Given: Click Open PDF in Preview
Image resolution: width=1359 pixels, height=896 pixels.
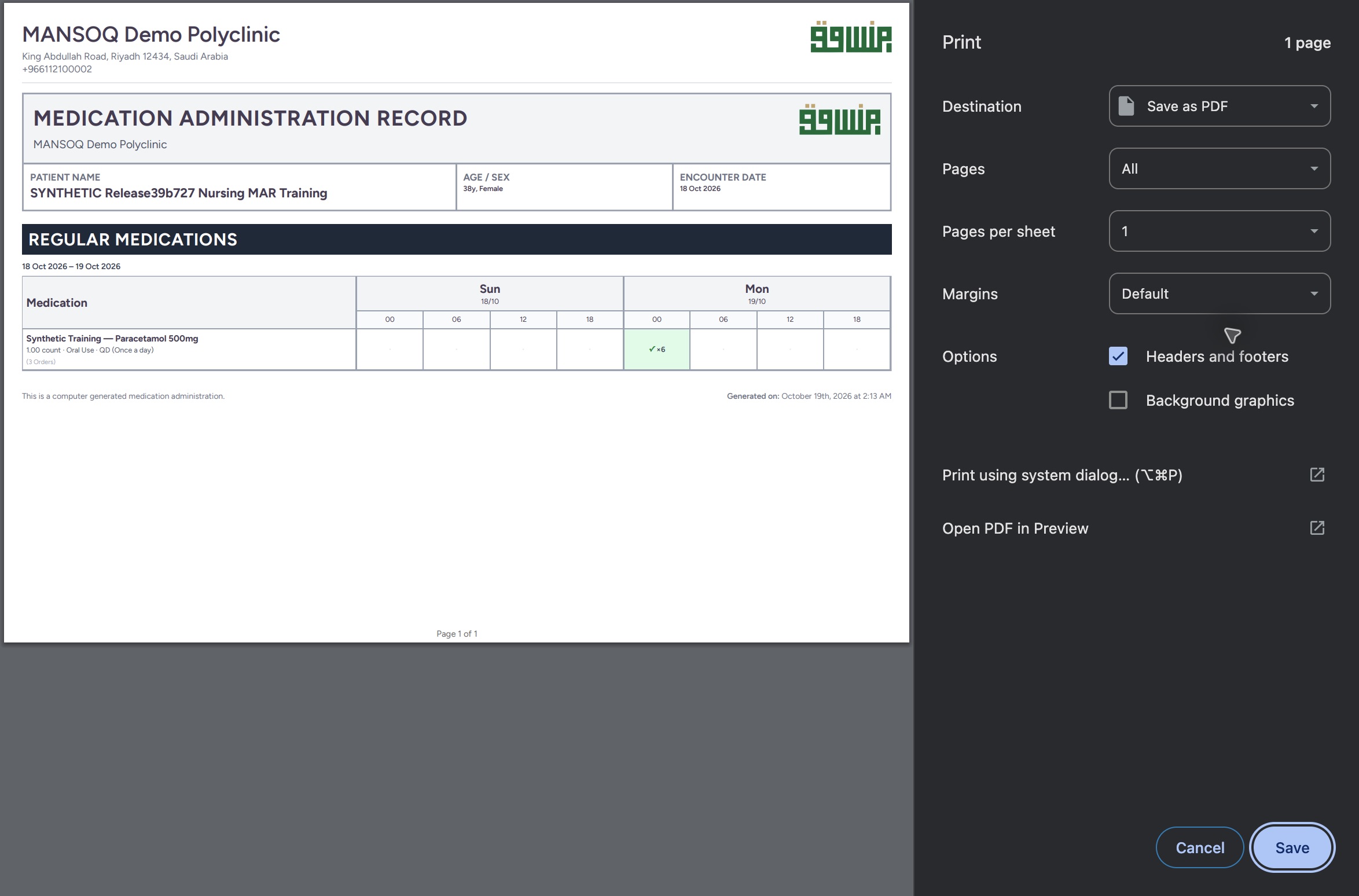Looking at the screenshot, I should coord(1015,528).
